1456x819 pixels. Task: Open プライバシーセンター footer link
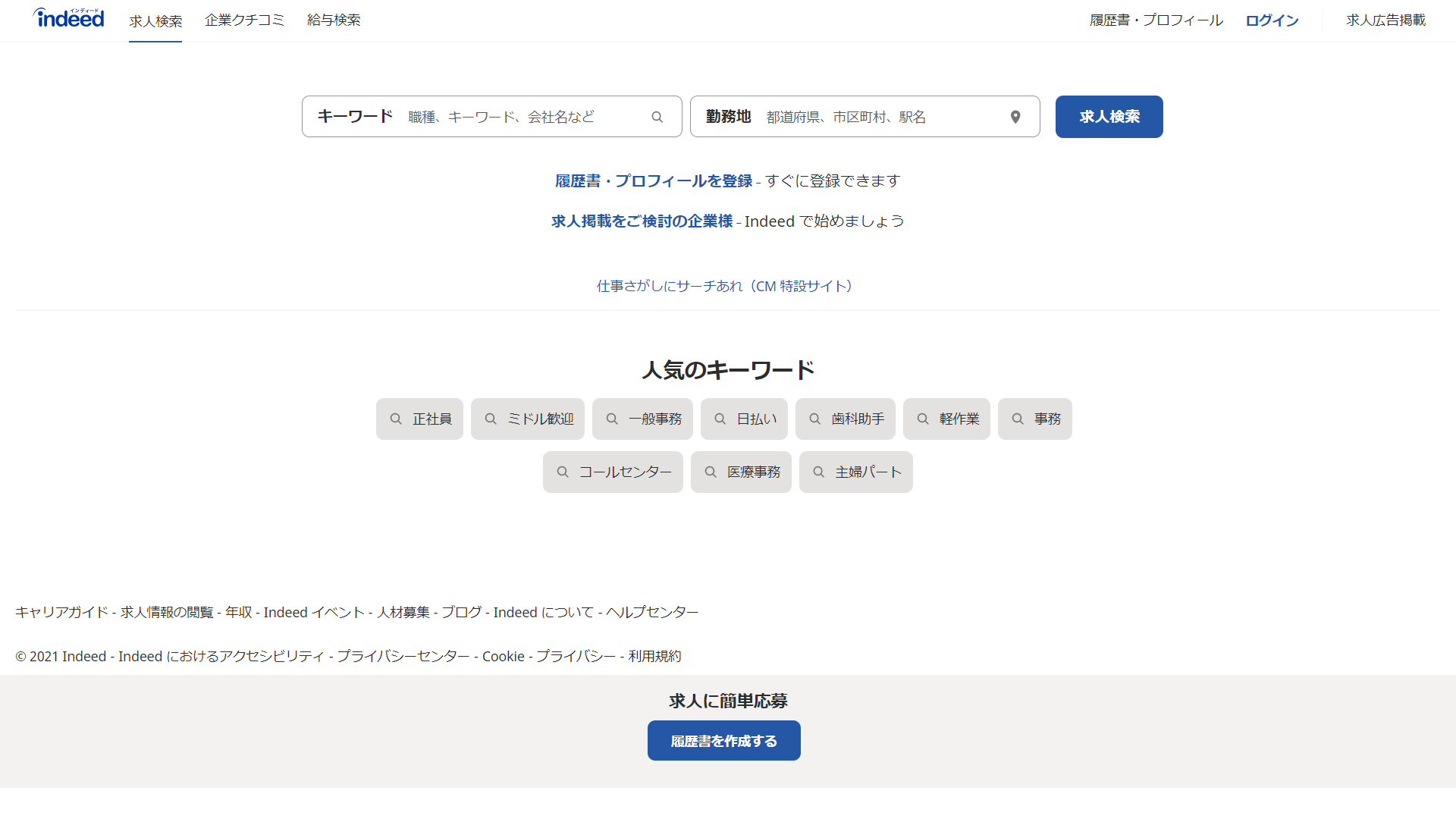click(403, 656)
